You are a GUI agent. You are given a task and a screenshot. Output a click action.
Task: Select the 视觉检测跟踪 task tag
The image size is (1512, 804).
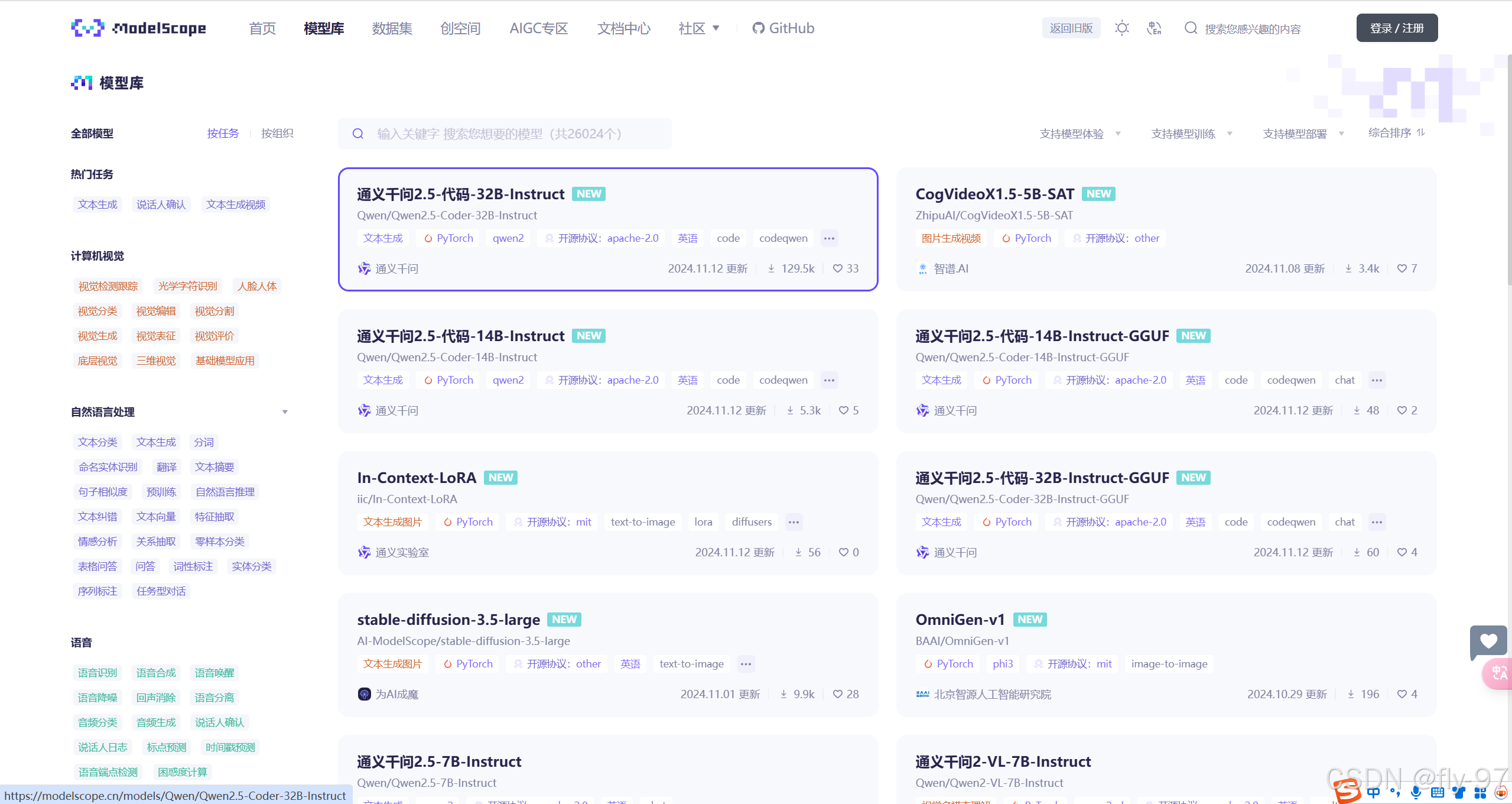(x=108, y=286)
